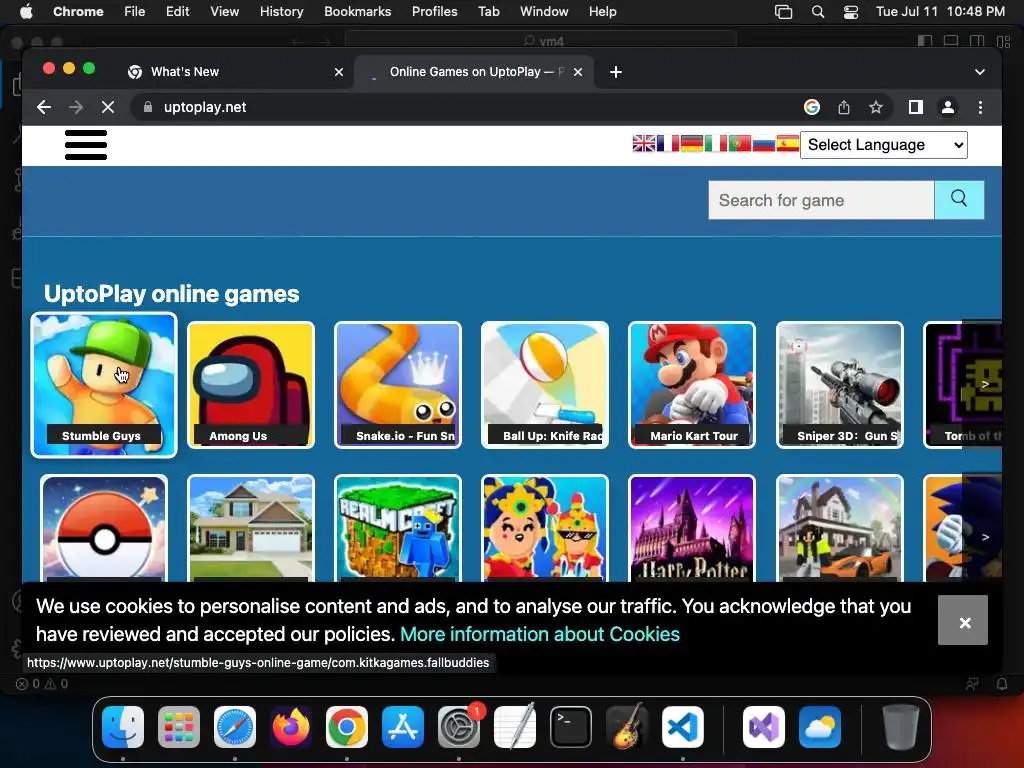Click the Google icon in address bar
The height and width of the screenshot is (768, 1024).
[812, 107]
